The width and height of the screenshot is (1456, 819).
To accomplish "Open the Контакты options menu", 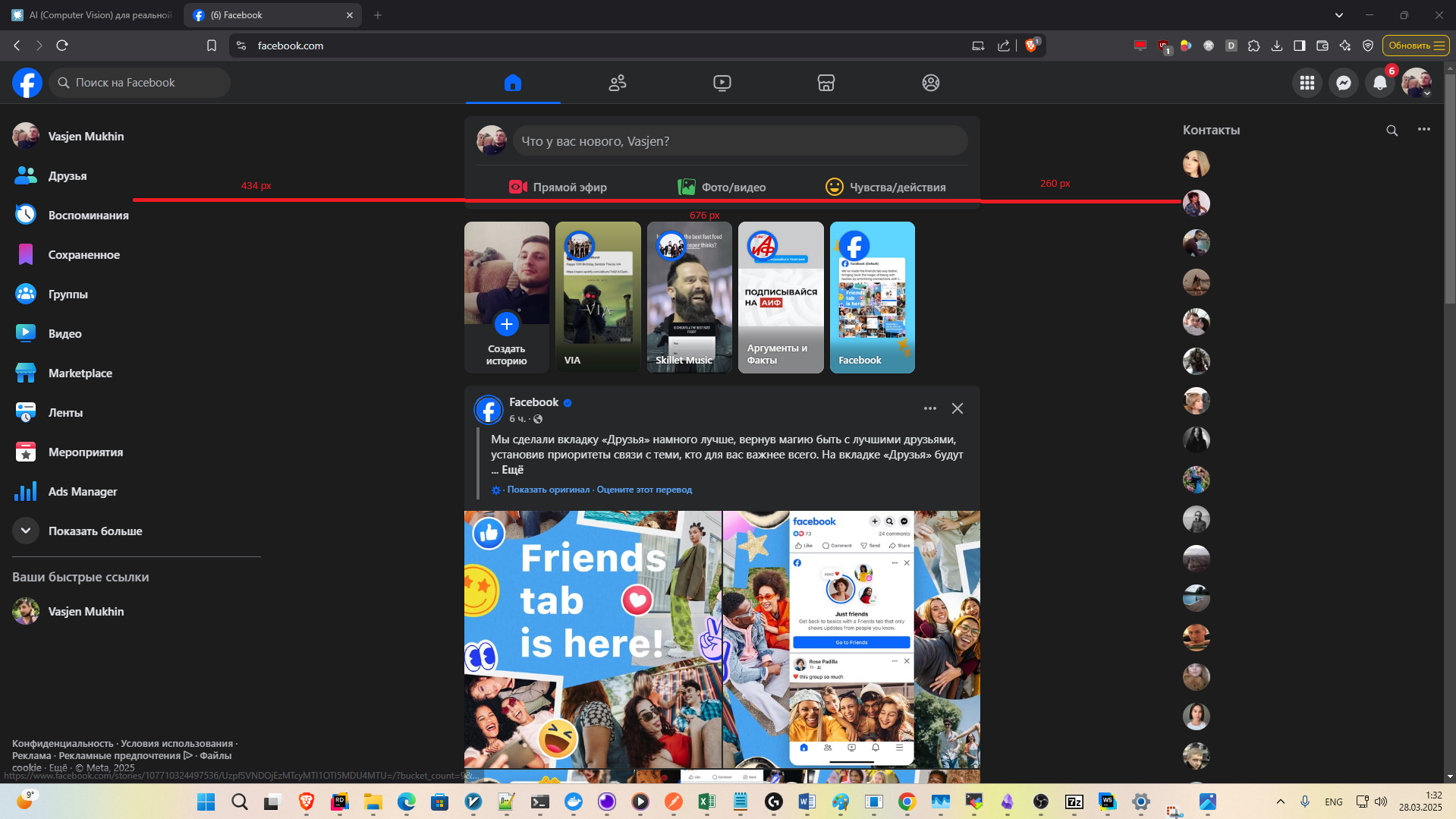I will tap(1424, 130).
